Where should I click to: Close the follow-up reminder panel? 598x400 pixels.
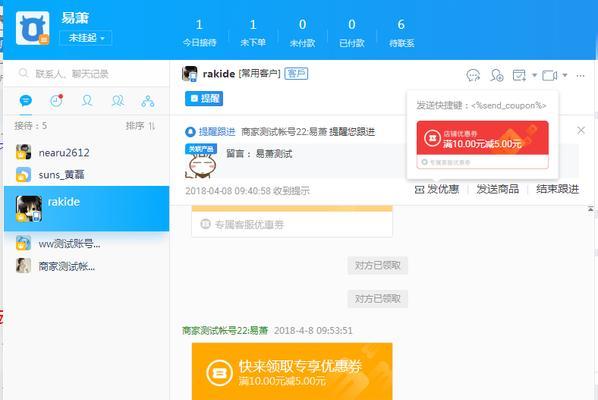(581, 130)
